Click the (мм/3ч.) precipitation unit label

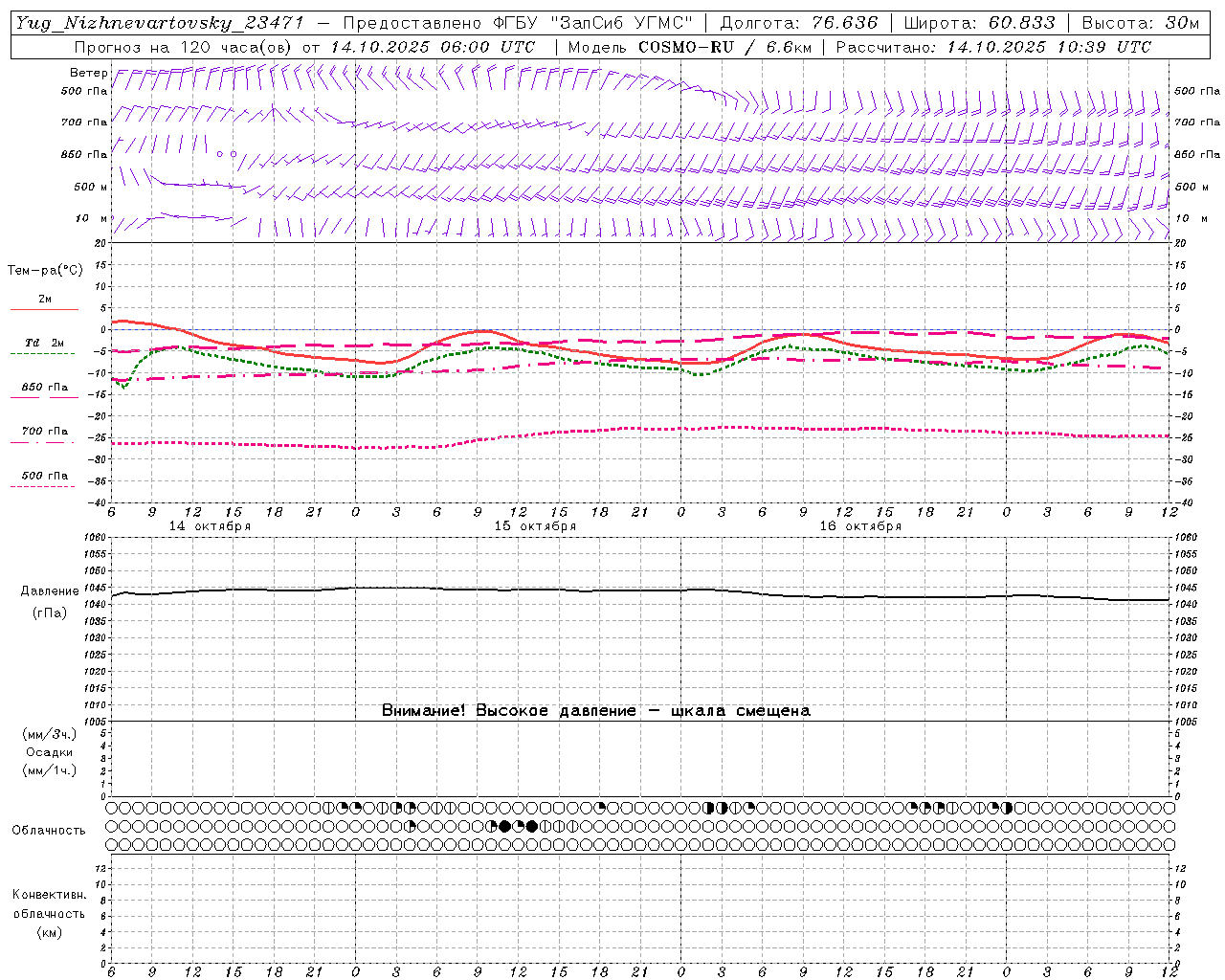50,734
